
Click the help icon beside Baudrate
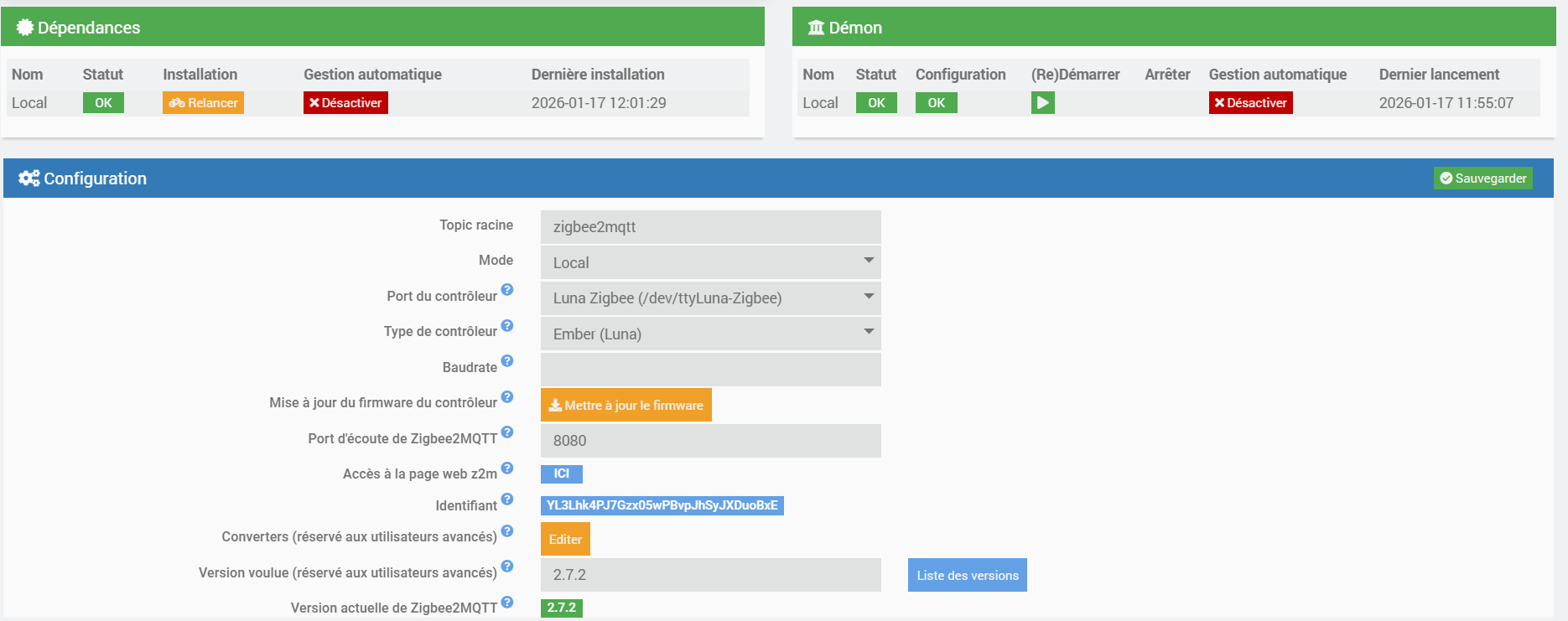coord(507,361)
